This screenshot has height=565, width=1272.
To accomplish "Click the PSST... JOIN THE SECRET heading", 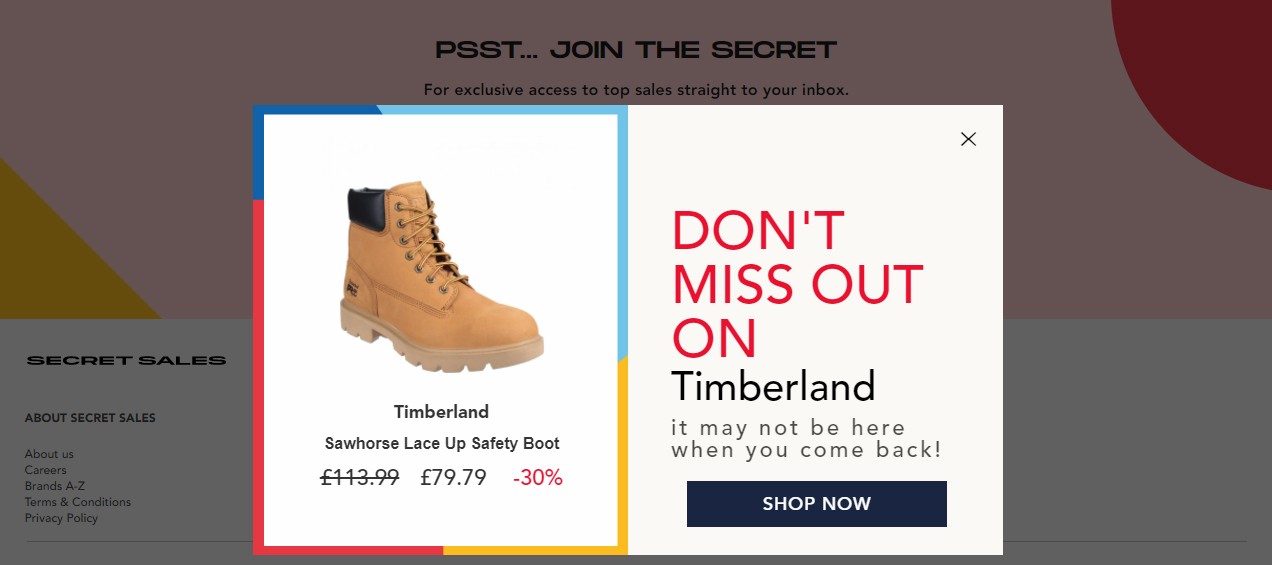I will [x=636, y=50].
